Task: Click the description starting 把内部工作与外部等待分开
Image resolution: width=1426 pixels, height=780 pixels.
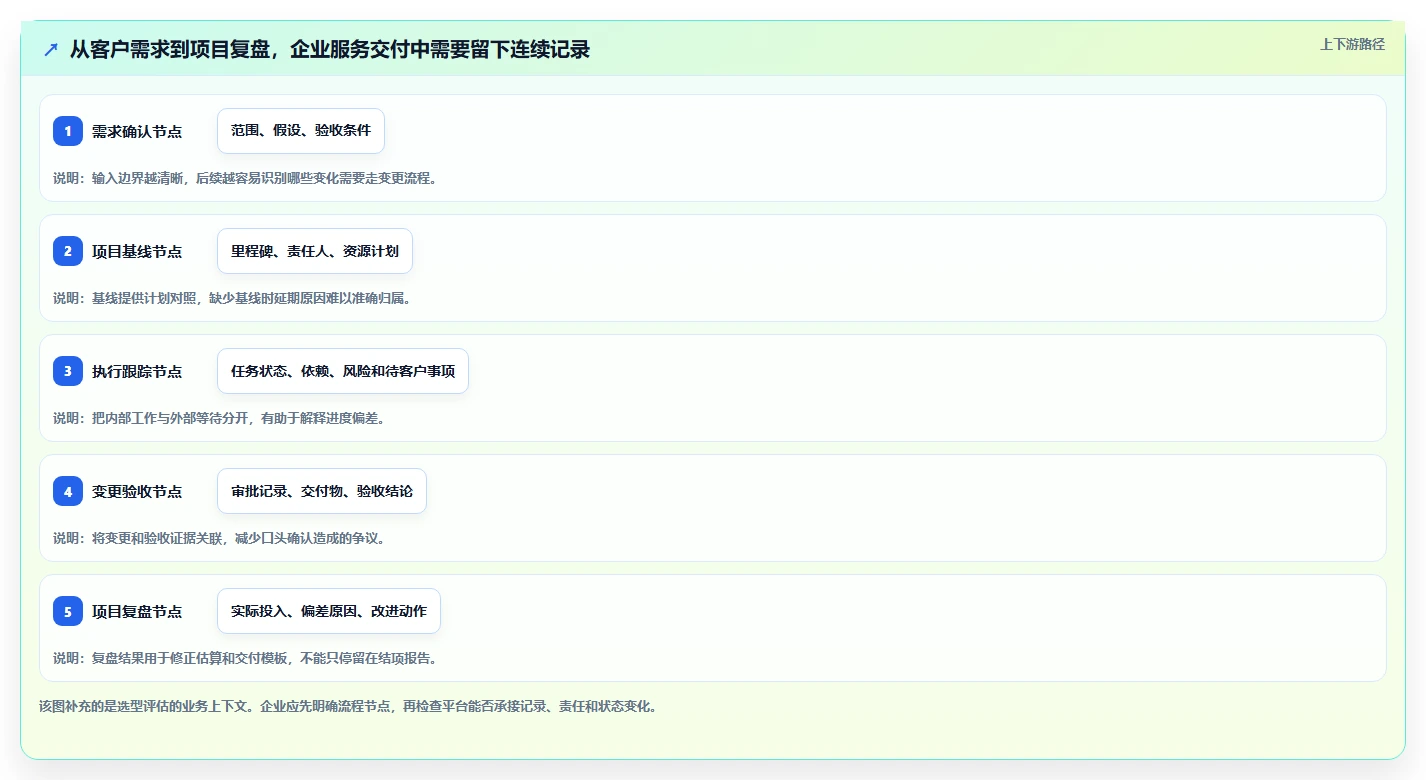Action: click(219, 418)
